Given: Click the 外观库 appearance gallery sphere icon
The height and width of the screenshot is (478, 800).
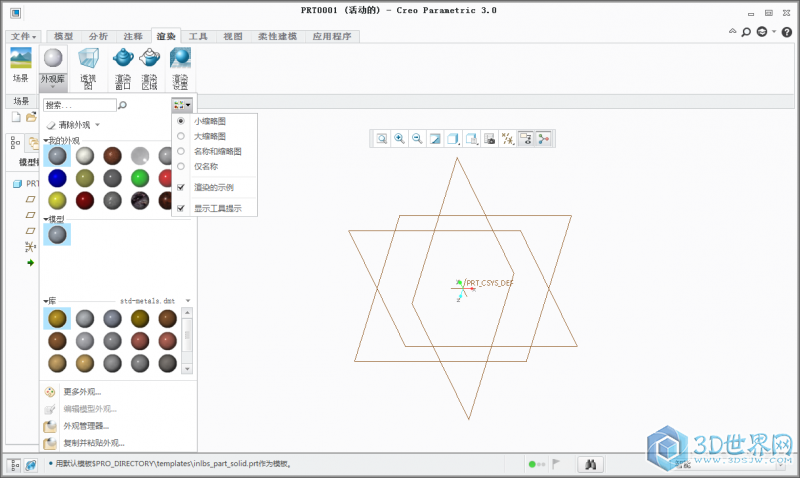Looking at the screenshot, I should pos(53,58).
